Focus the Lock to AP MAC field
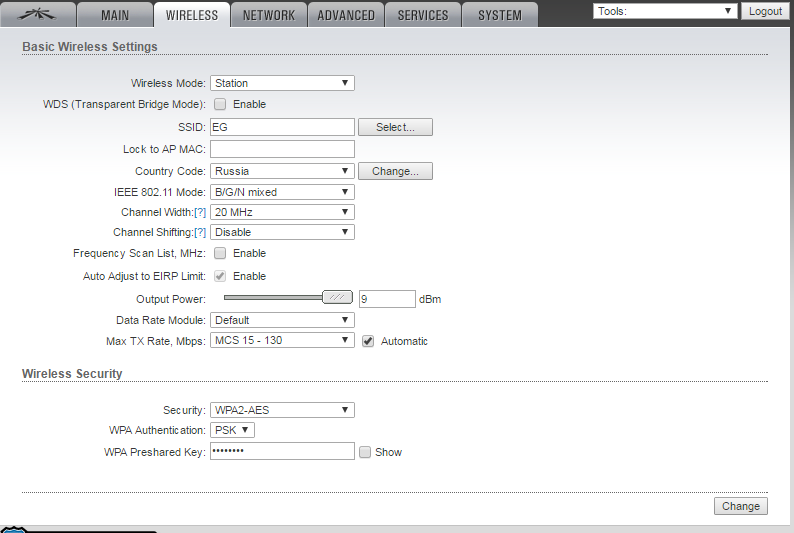The height and width of the screenshot is (533, 794). (282, 149)
